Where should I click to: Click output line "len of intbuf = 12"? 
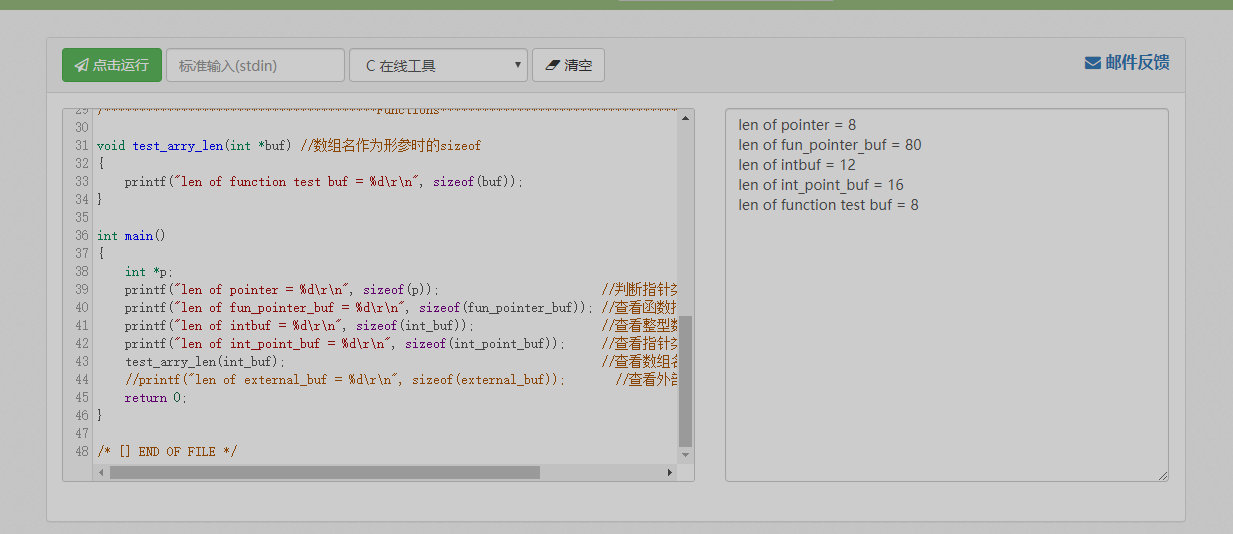797,165
